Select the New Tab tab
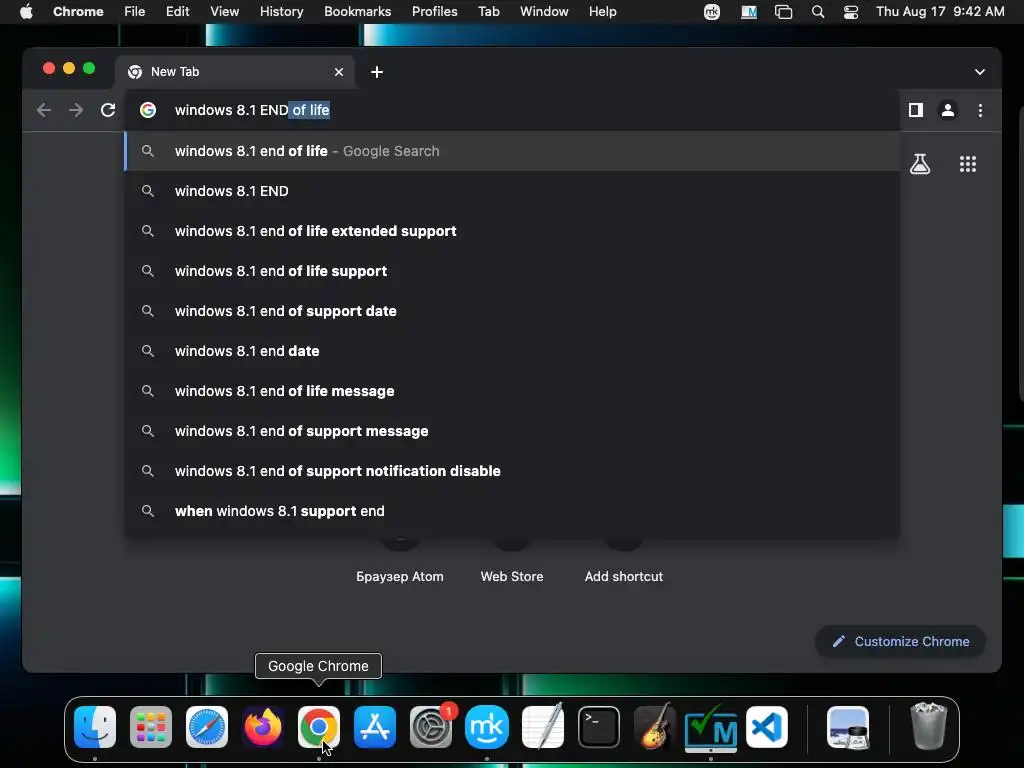Image resolution: width=1024 pixels, height=768 pixels. coord(234,72)
